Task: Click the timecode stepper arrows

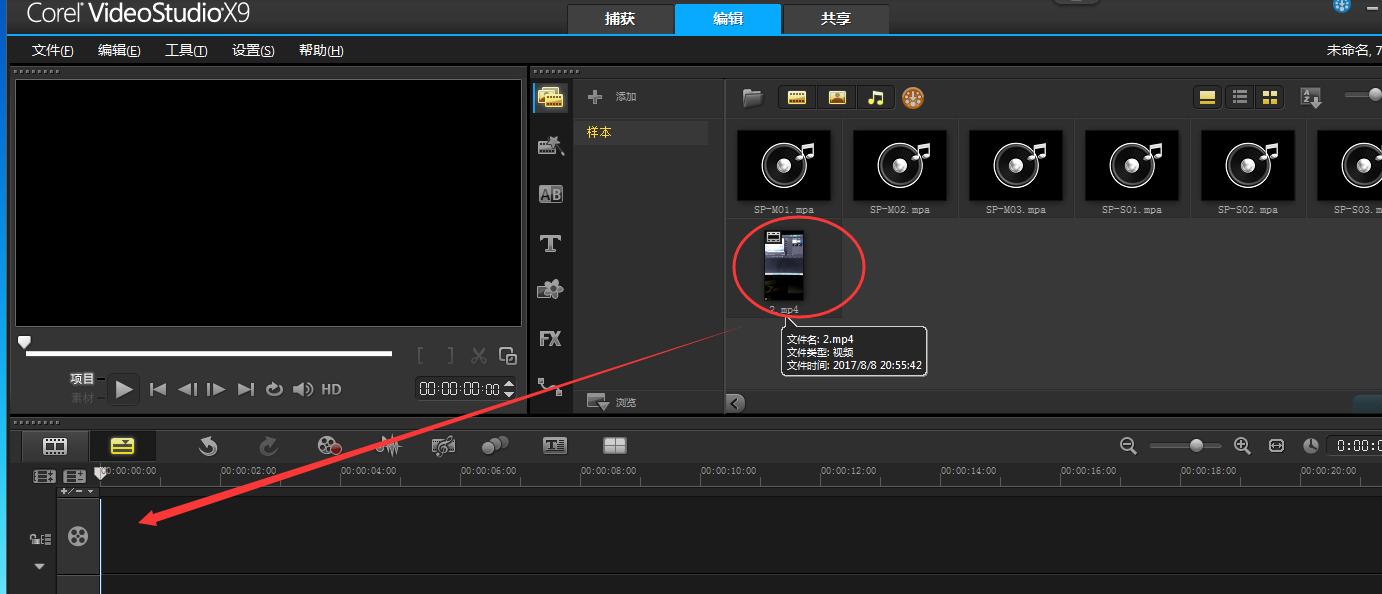Action: click(510, 389)
